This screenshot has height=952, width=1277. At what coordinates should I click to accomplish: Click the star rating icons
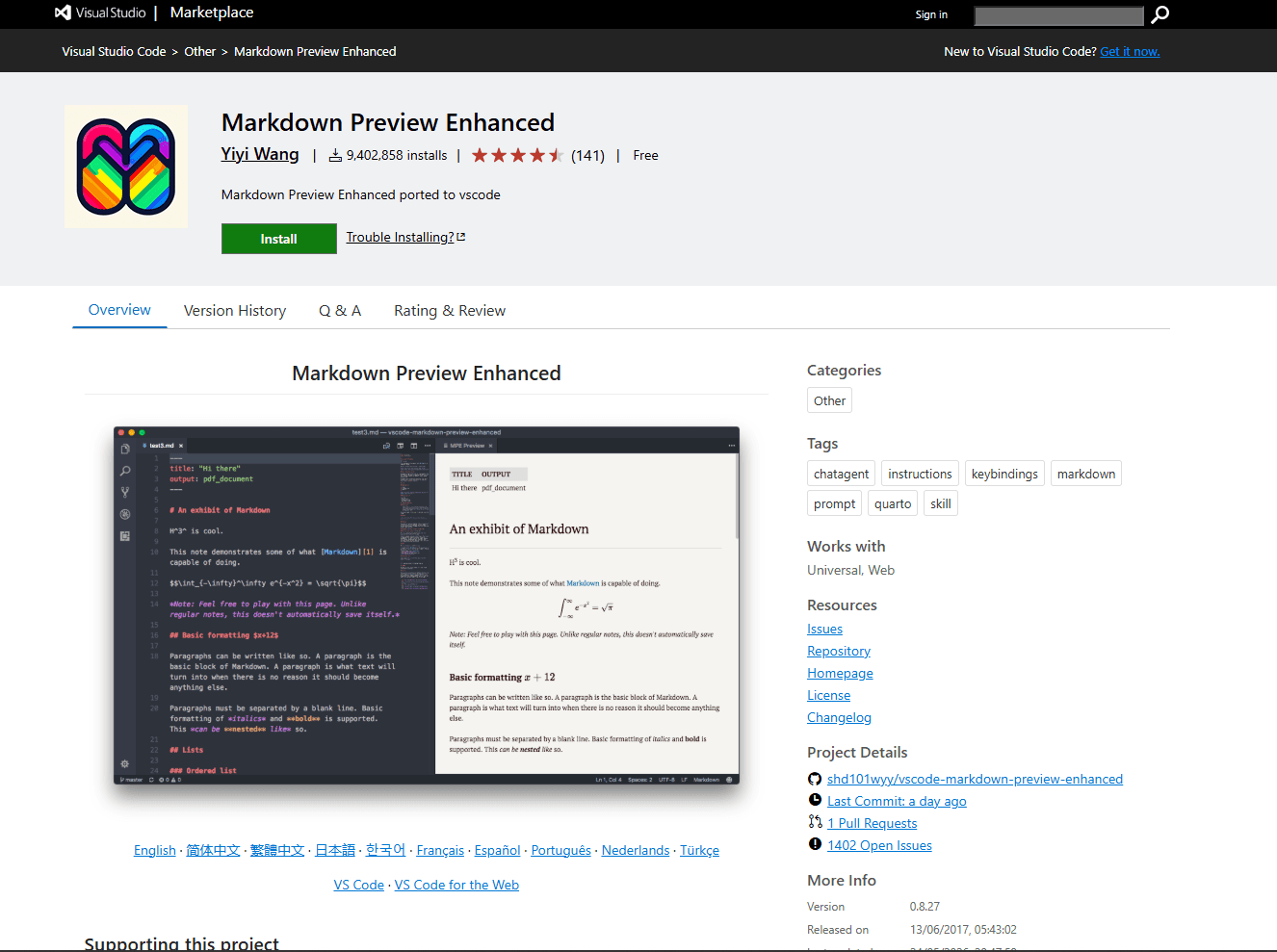pyautogui.click(x=517, y=155)
